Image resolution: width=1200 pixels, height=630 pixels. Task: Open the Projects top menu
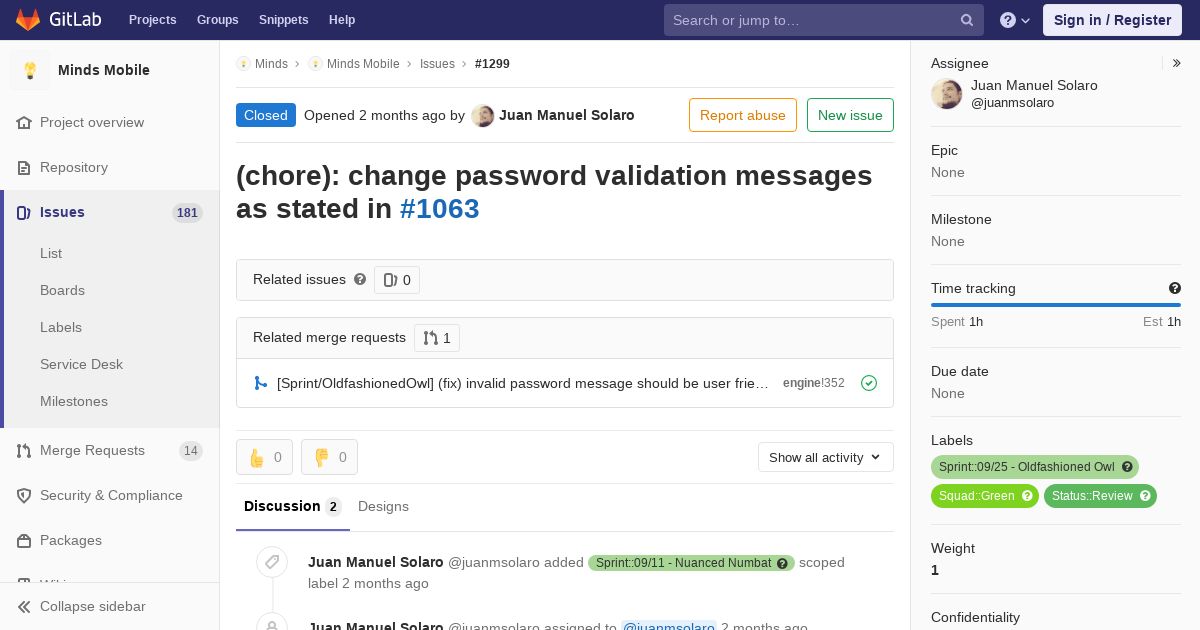152,20
